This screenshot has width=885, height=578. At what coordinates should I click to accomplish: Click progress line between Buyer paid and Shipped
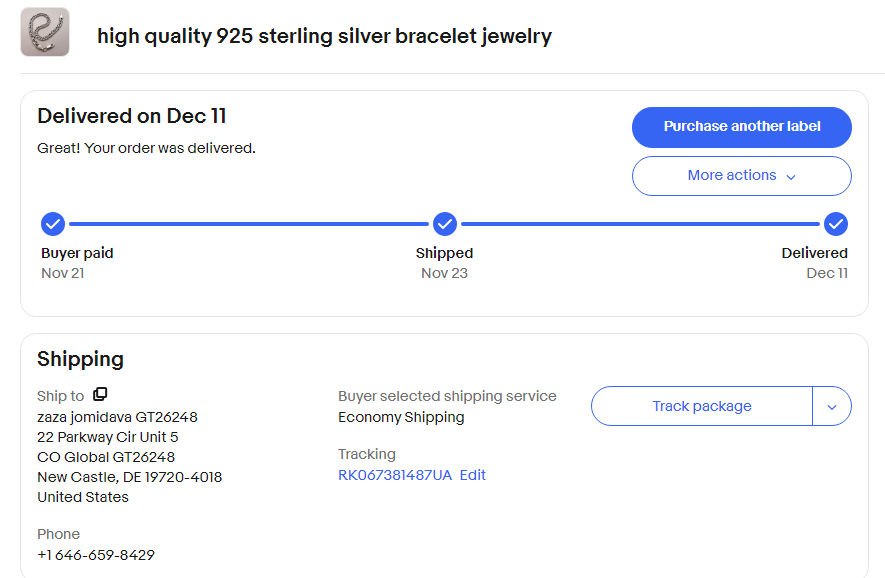pos(248,223)
